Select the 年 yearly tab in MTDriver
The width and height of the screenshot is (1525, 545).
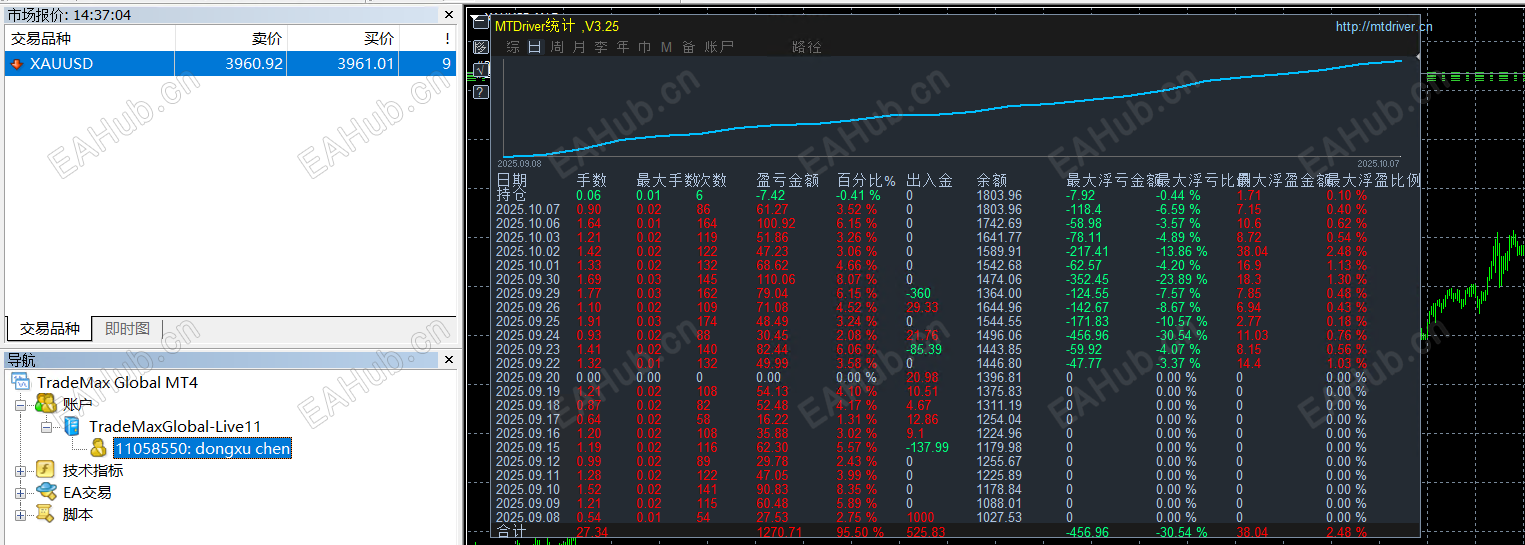(x=623, y=47)
